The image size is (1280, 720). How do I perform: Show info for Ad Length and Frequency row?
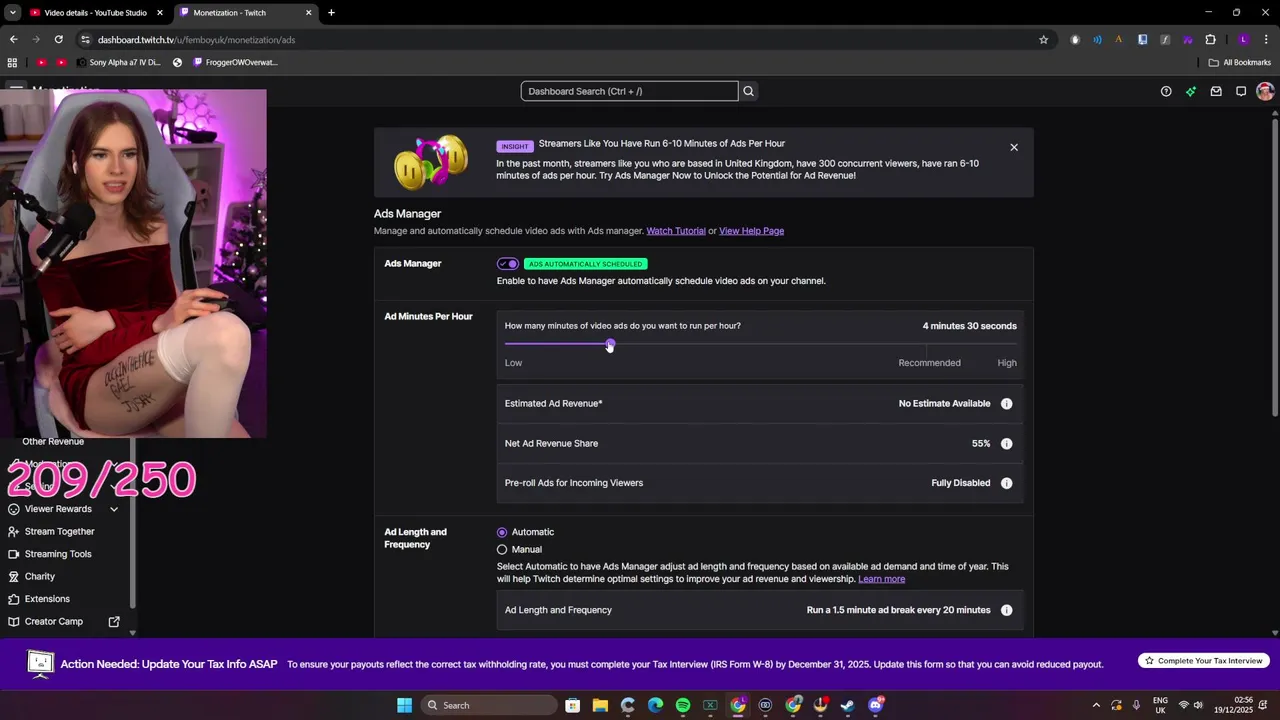click(x=1007, y=610)
